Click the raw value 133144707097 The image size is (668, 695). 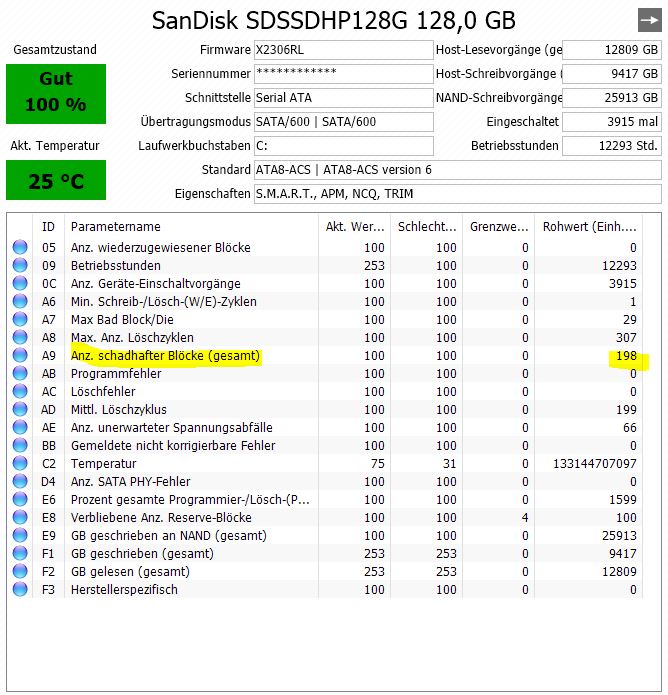595,464
